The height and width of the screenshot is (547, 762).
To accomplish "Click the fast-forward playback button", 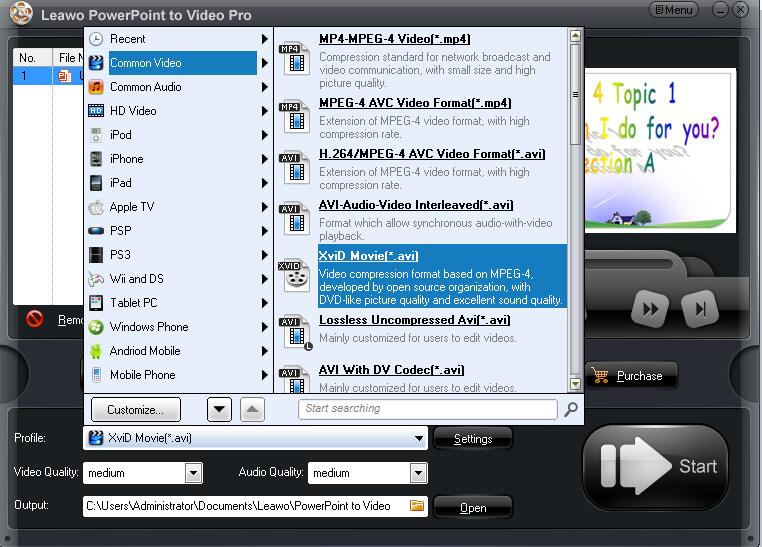I will (650, 309).
